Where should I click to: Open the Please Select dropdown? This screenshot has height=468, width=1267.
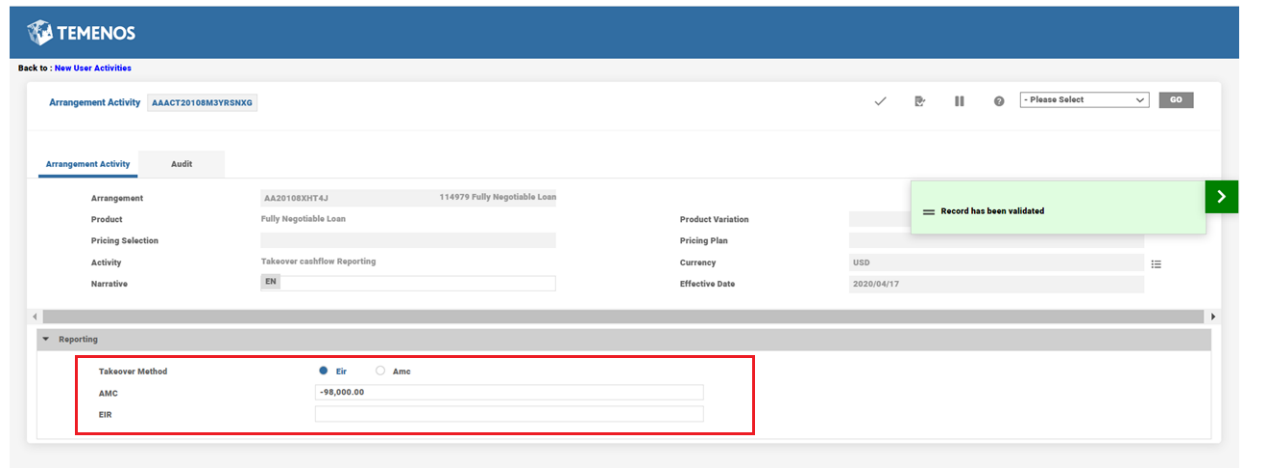(1084, 100)
